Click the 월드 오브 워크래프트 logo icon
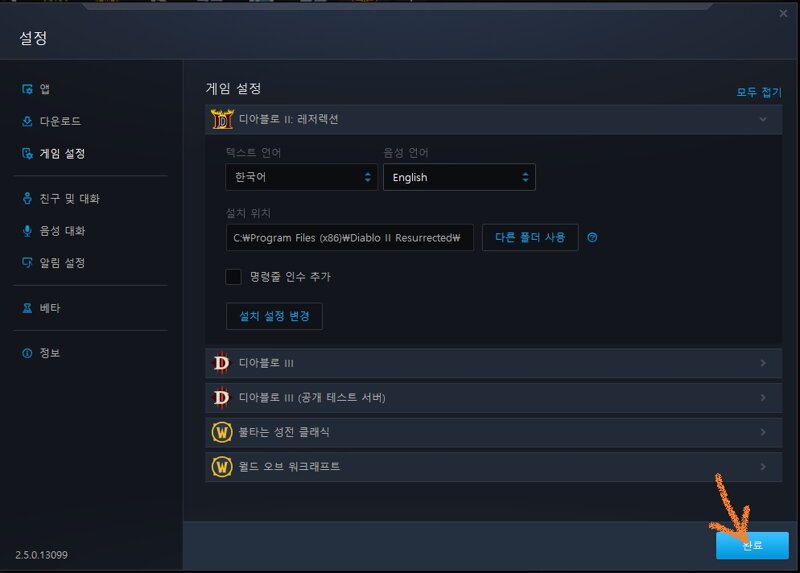 pos(222,466)
